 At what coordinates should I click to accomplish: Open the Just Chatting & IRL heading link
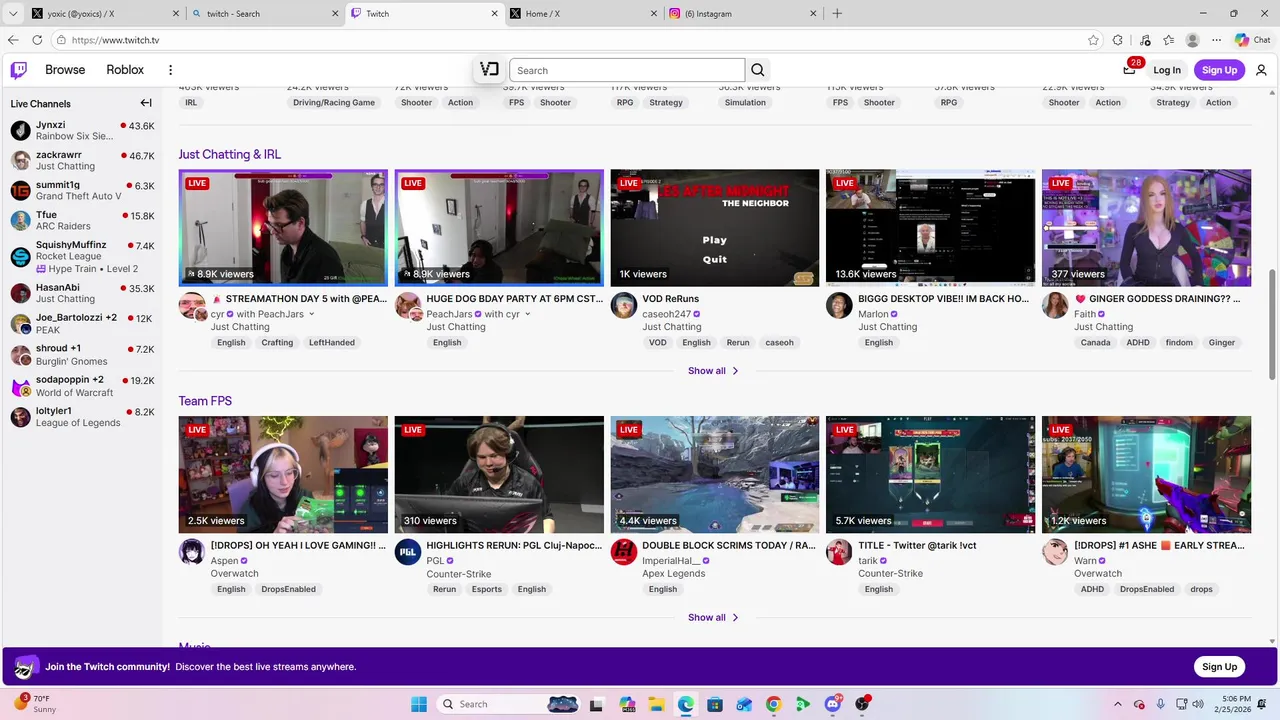(230, 154)
